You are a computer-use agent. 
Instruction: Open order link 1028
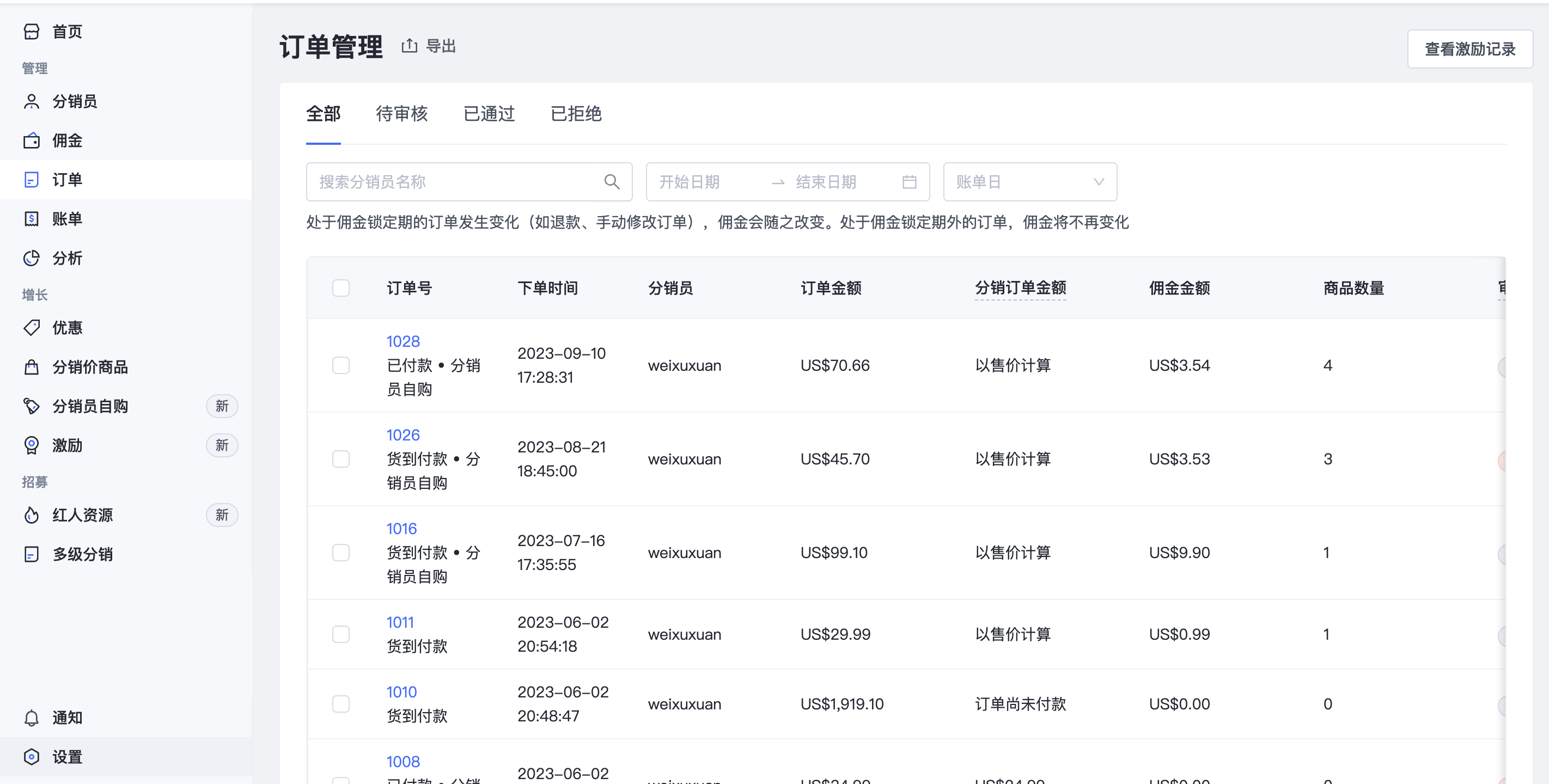(x=403, y=341)
